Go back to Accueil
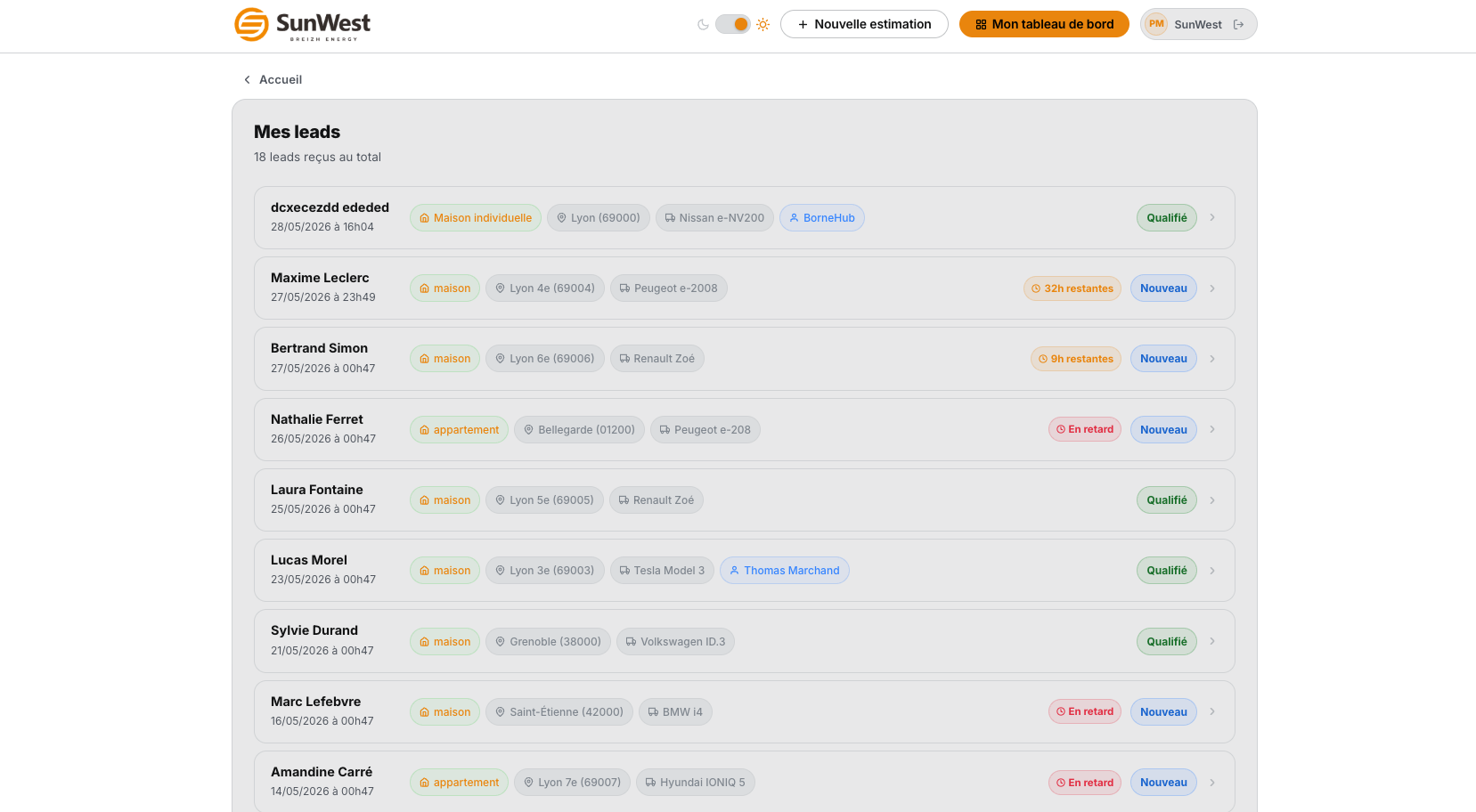The image size is (1476, 812). tap(273, 79)
